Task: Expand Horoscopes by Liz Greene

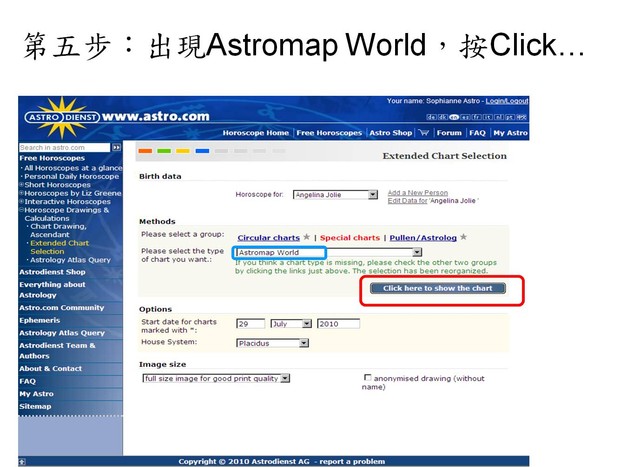Action: 21,193
